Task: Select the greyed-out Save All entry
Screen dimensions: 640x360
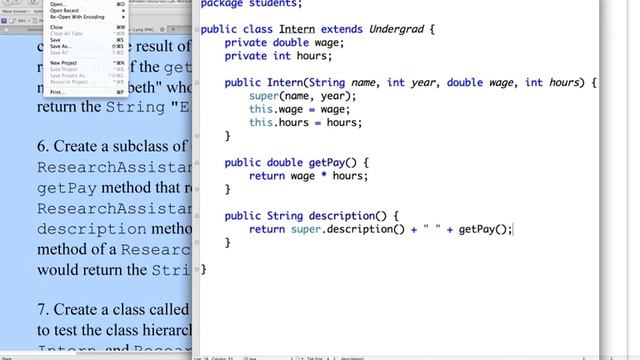Action: pos(86,53)
